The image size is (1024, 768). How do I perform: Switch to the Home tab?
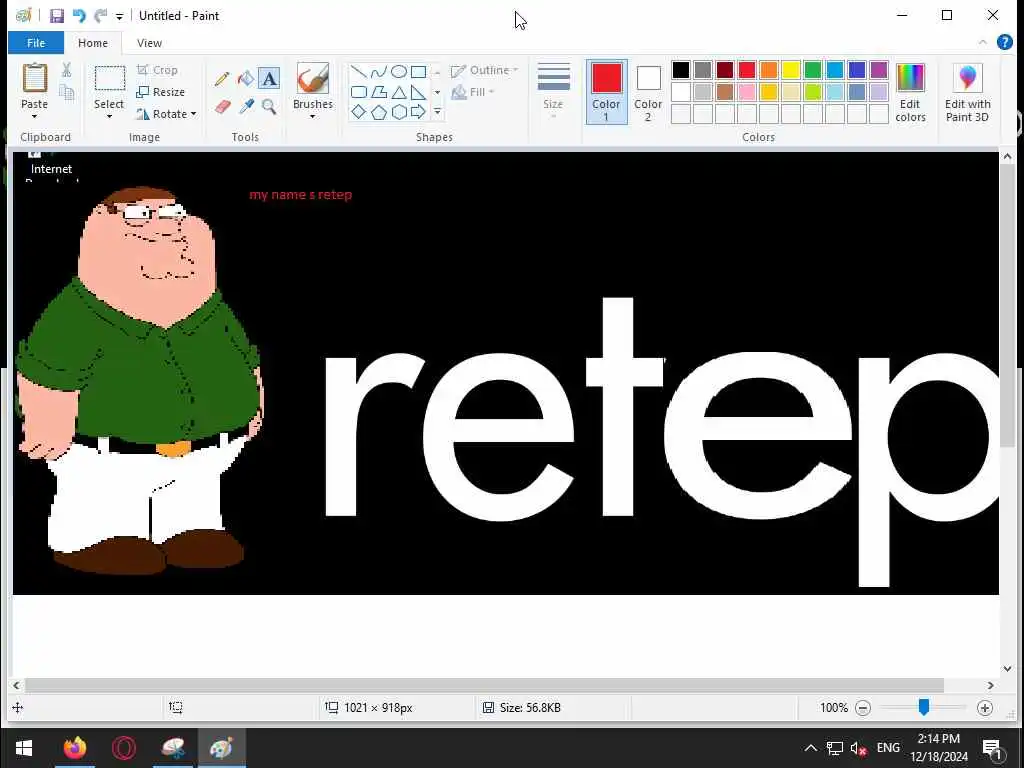coord(93,42)
